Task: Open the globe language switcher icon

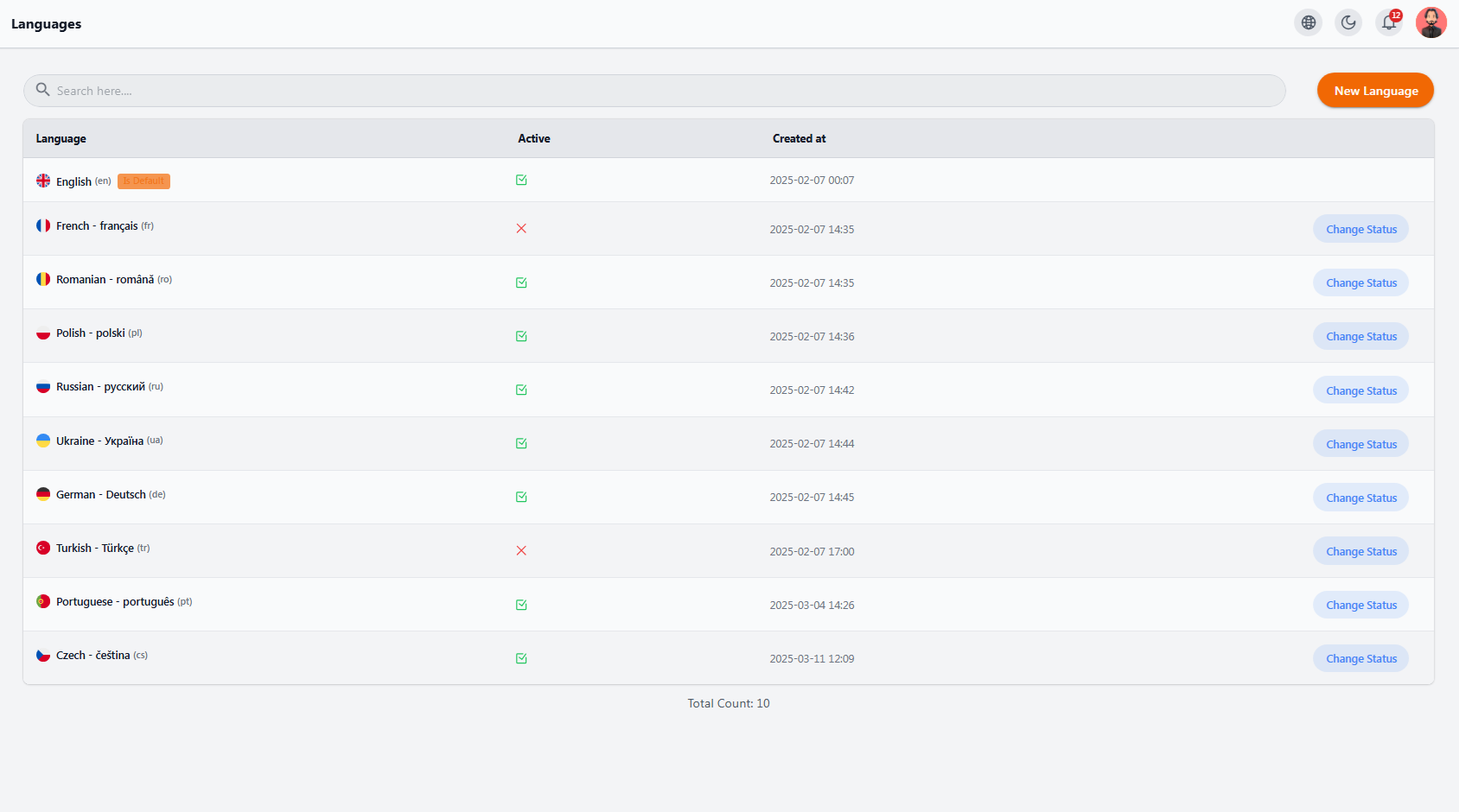Action: coord(1309,22)
